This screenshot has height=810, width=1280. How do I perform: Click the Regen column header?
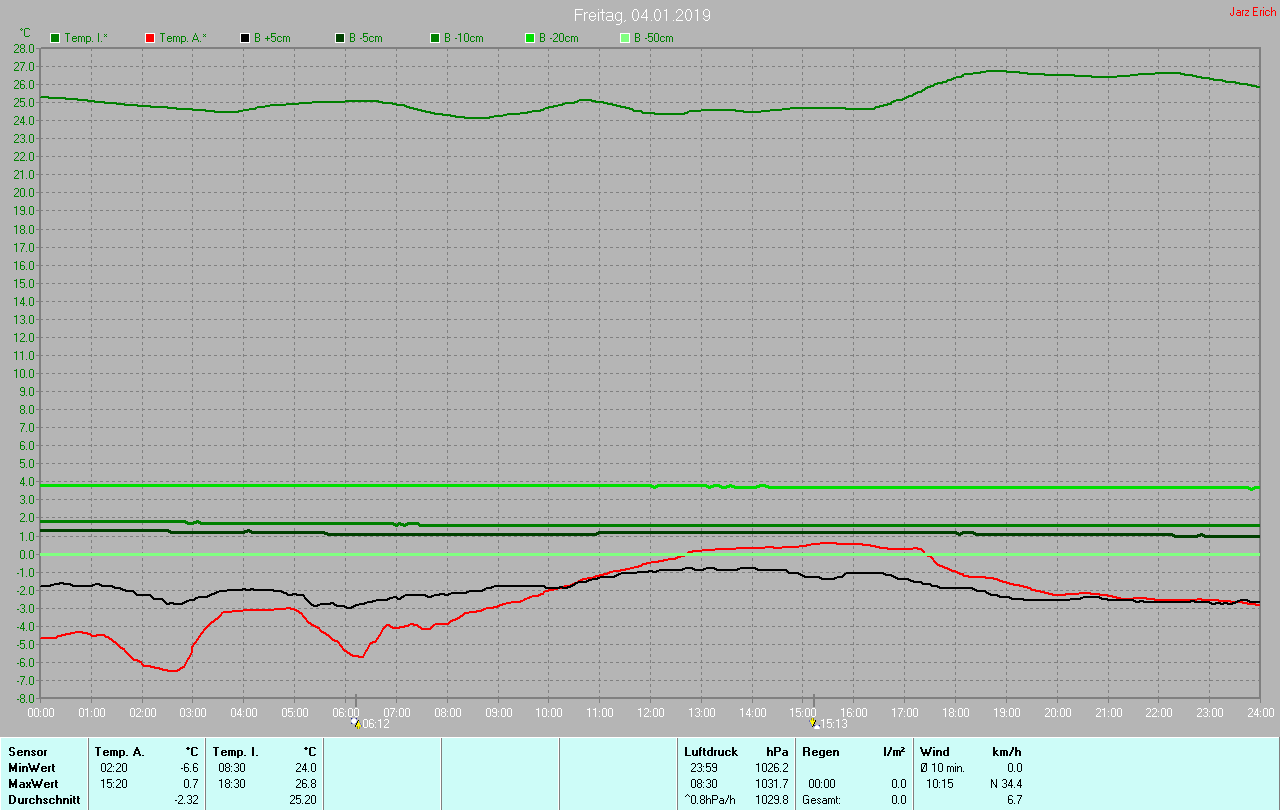pyautogui.click(x=820, y=751)
